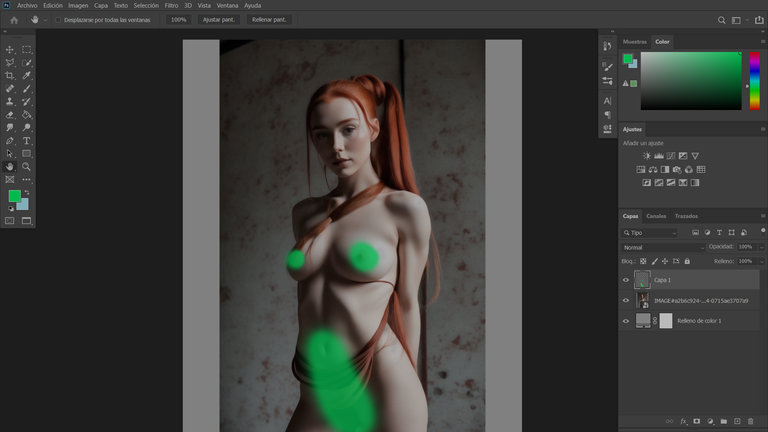
Task: Add a Hue/Saturation adjustment
Action: [641, 169]
